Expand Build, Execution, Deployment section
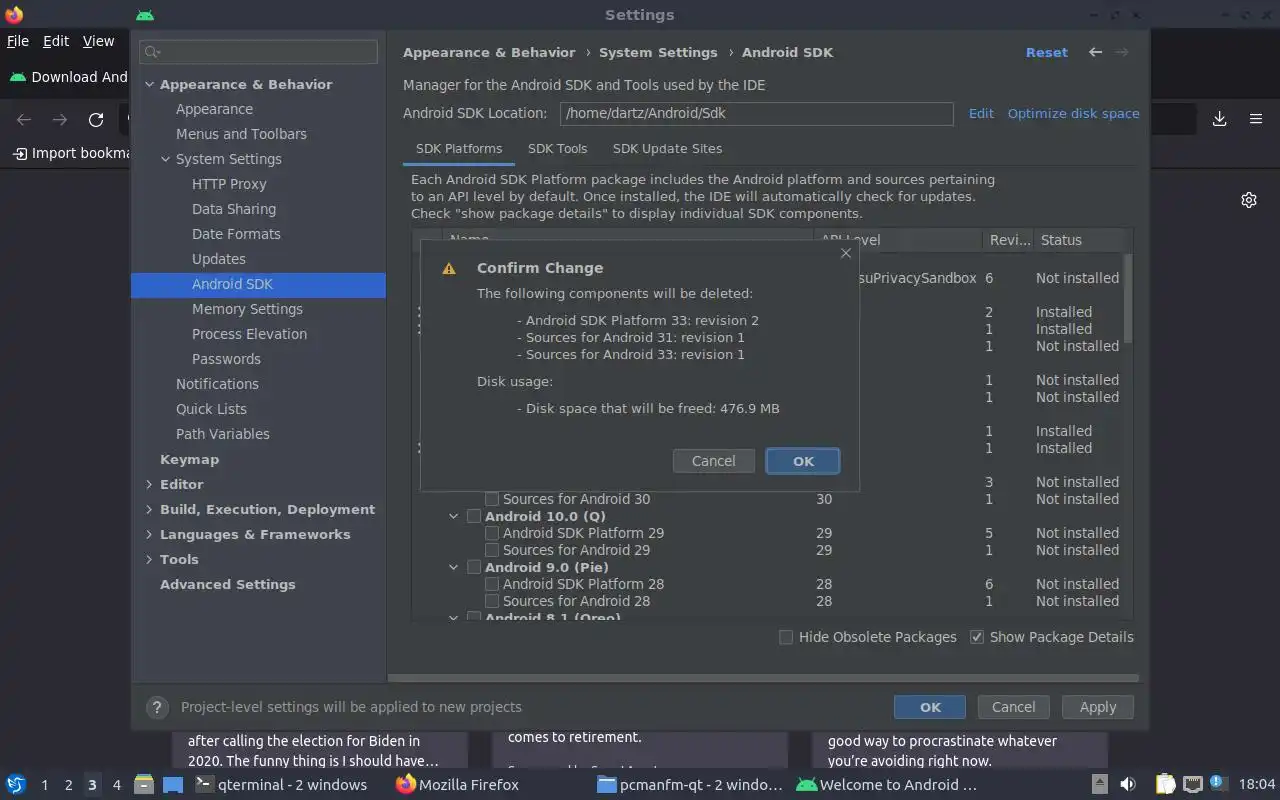This screenshot has height=800, width=1280. coord(149,509)
